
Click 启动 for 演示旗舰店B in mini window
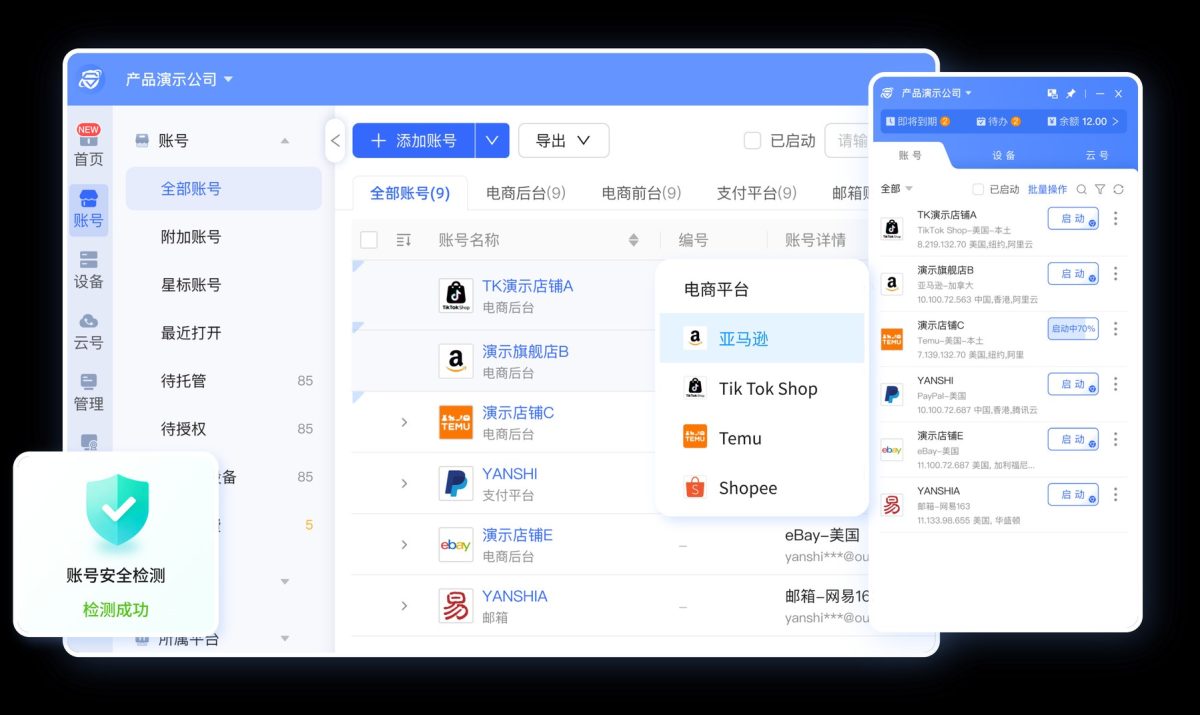[1073, 273]
